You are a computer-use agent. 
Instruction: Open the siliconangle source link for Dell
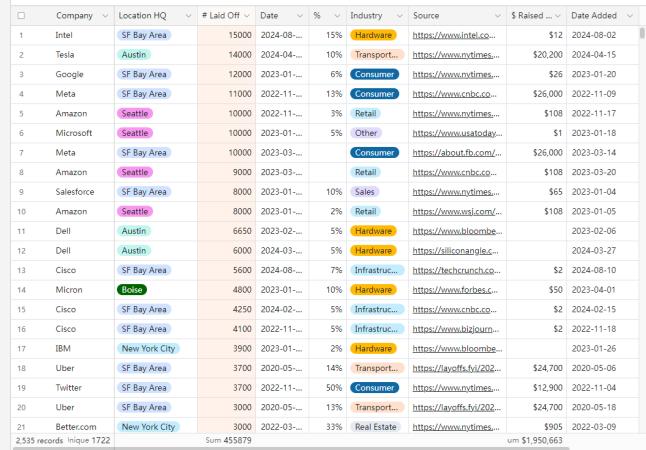(x=454, y=250)
